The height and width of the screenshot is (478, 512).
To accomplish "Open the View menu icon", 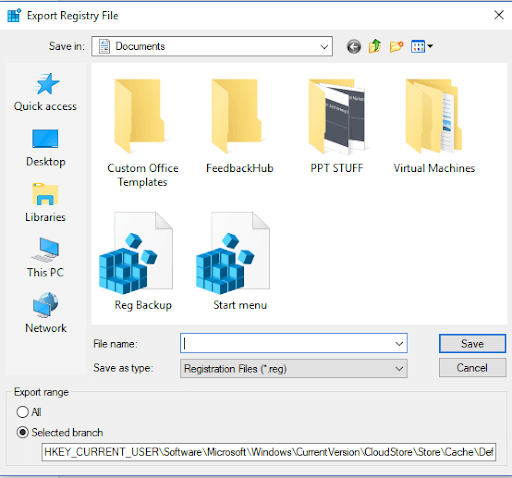I will click(422, 46).
